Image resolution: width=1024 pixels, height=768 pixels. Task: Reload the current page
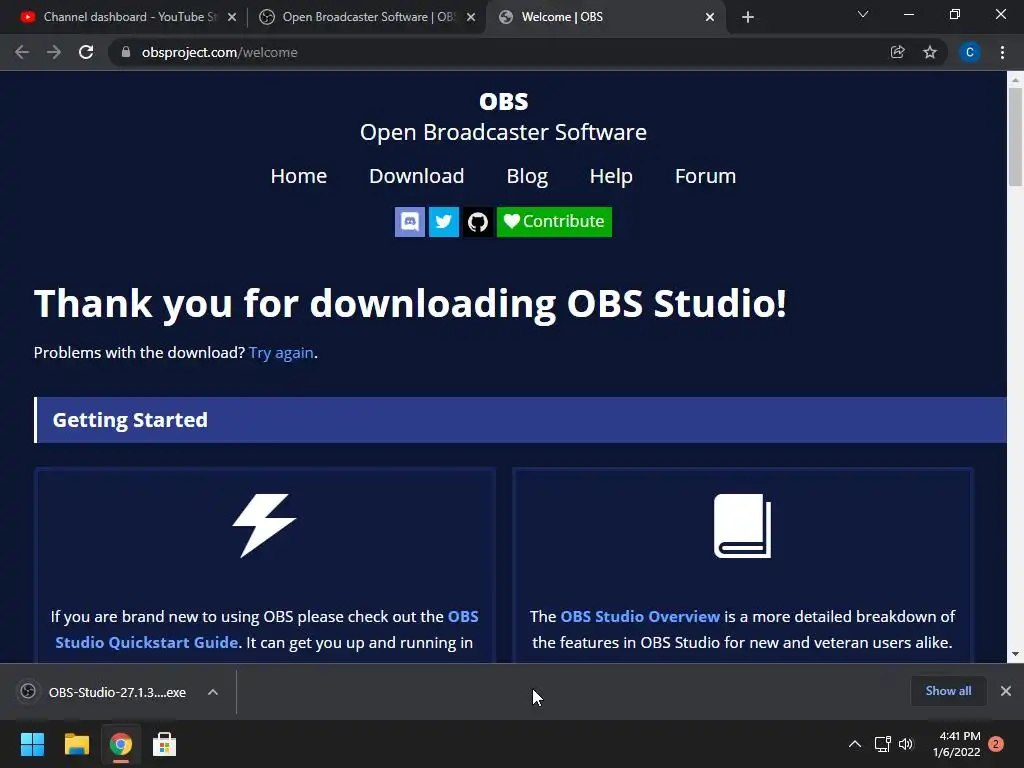tap(86, 52)
